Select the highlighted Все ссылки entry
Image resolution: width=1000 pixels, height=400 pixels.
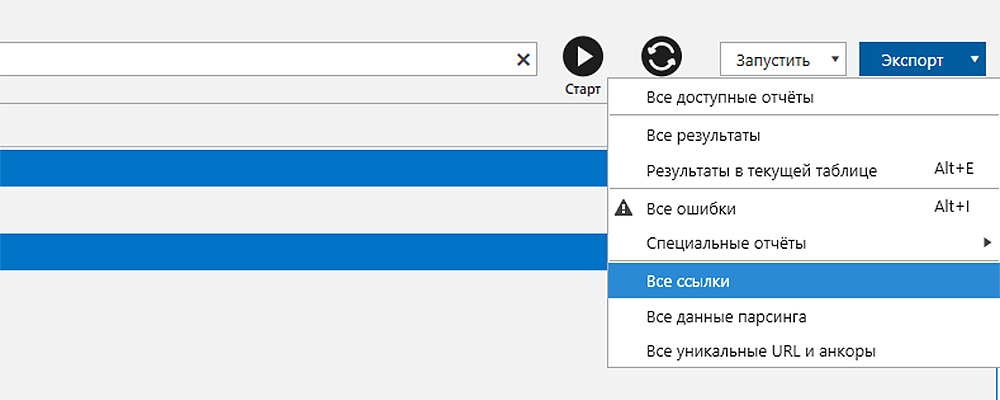(x=689, y=281)
